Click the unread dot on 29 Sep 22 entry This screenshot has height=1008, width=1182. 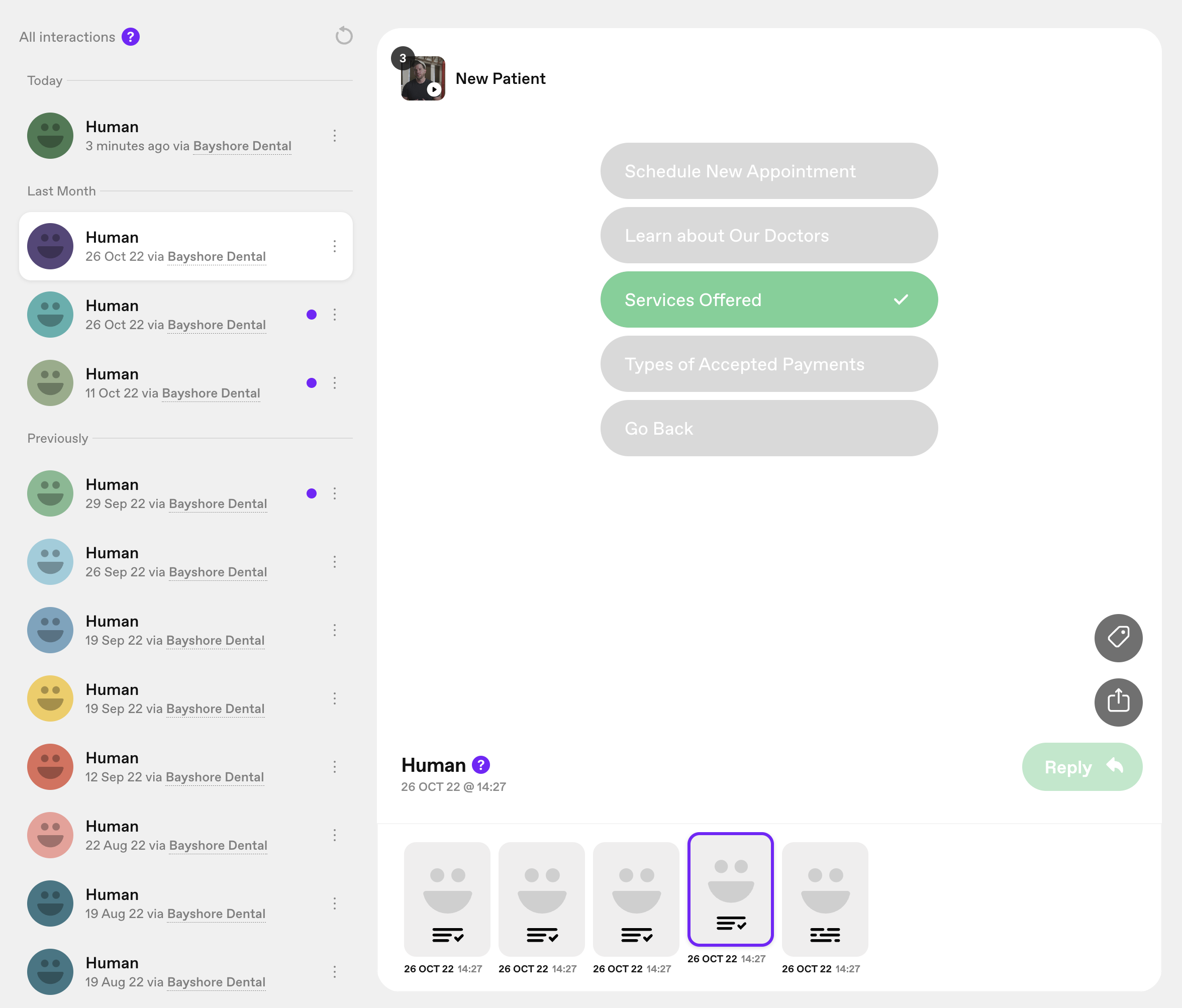312,493
